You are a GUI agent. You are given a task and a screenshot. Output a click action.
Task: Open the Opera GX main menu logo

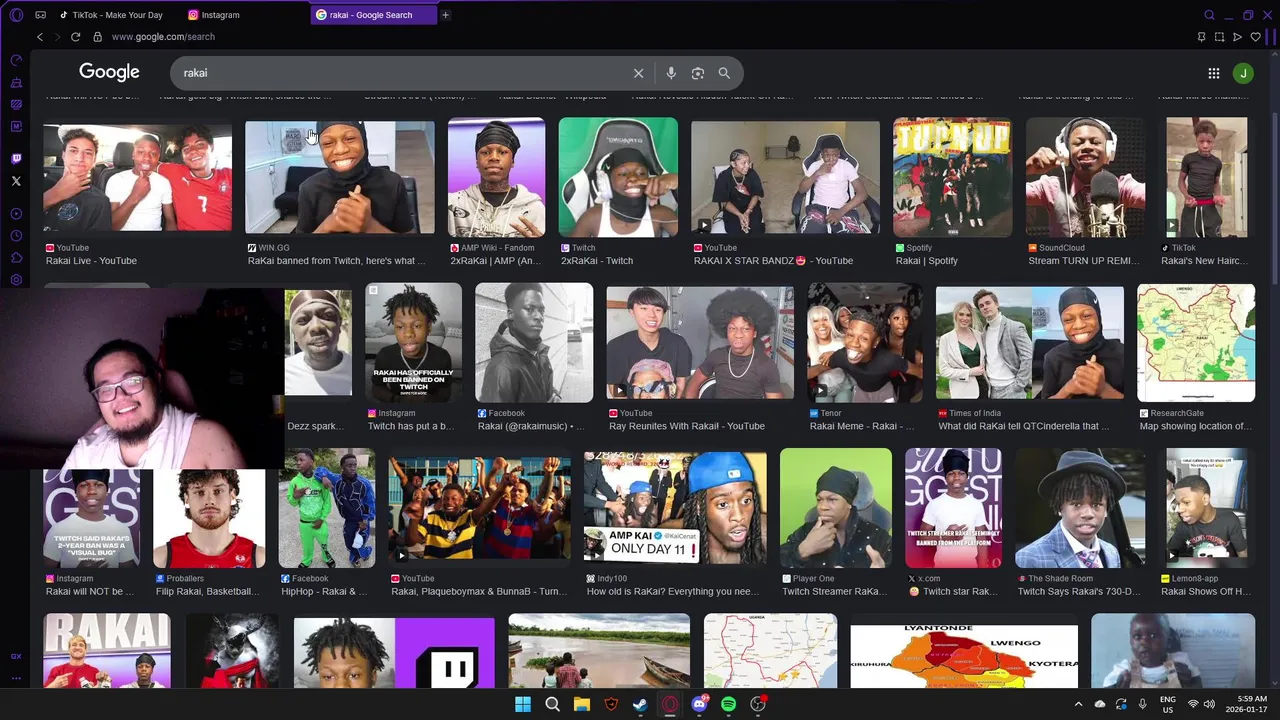tap(16, 15)
